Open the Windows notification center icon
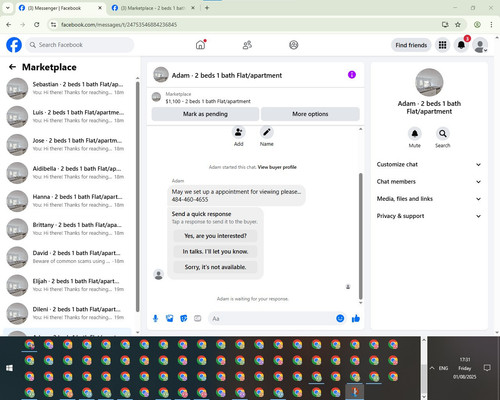Image resolution: width=500 pixels, height=400 pixels. click(x=487, y=368)
